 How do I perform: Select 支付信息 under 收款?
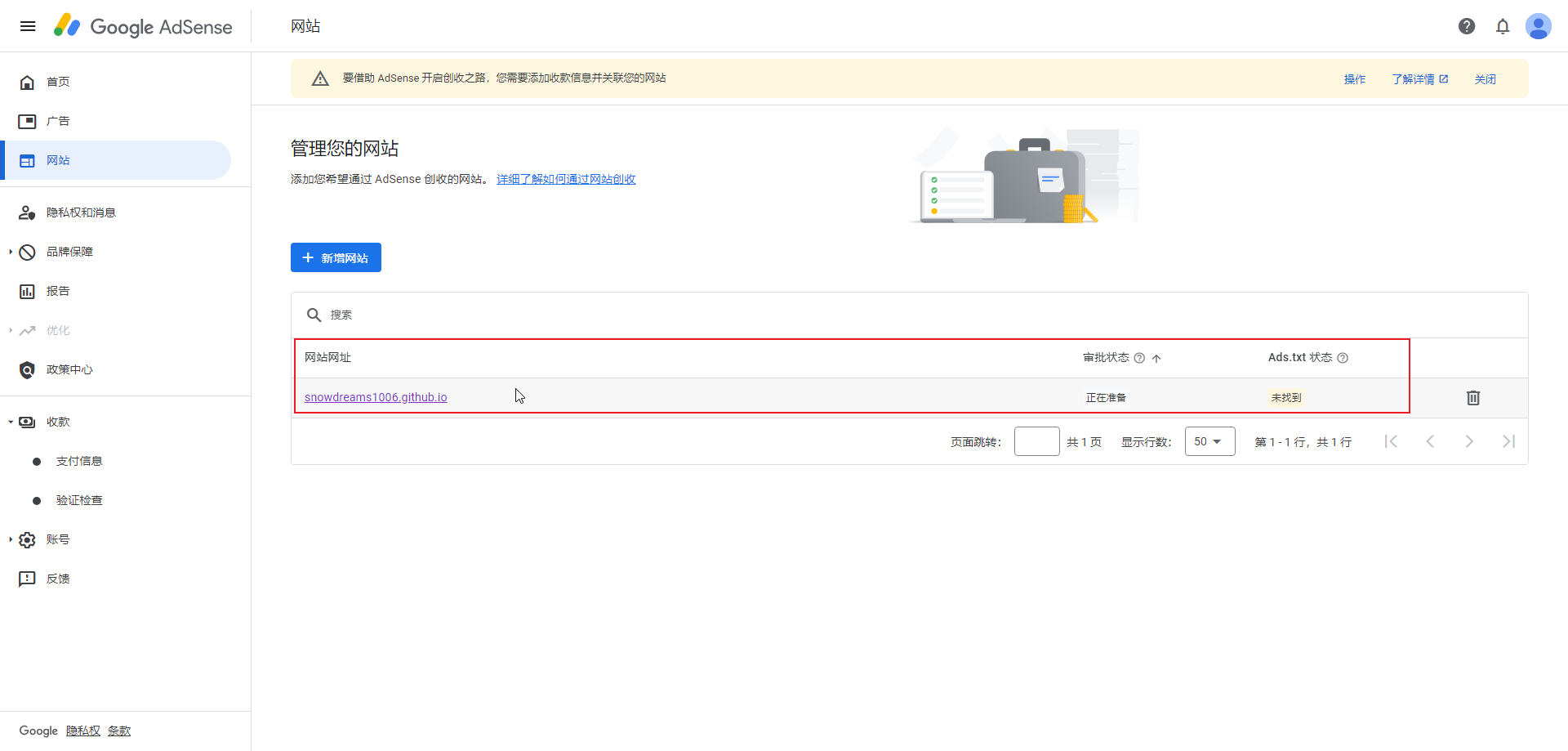point(79,461)
